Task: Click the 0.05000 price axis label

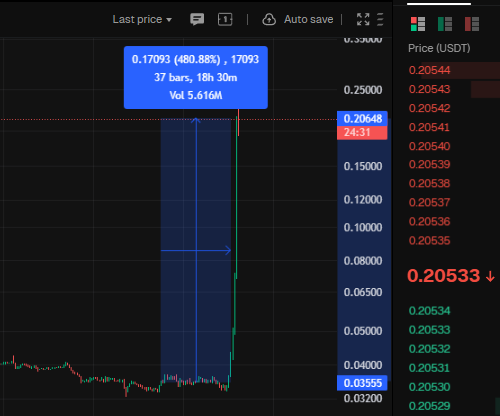Action: [363, 331]
